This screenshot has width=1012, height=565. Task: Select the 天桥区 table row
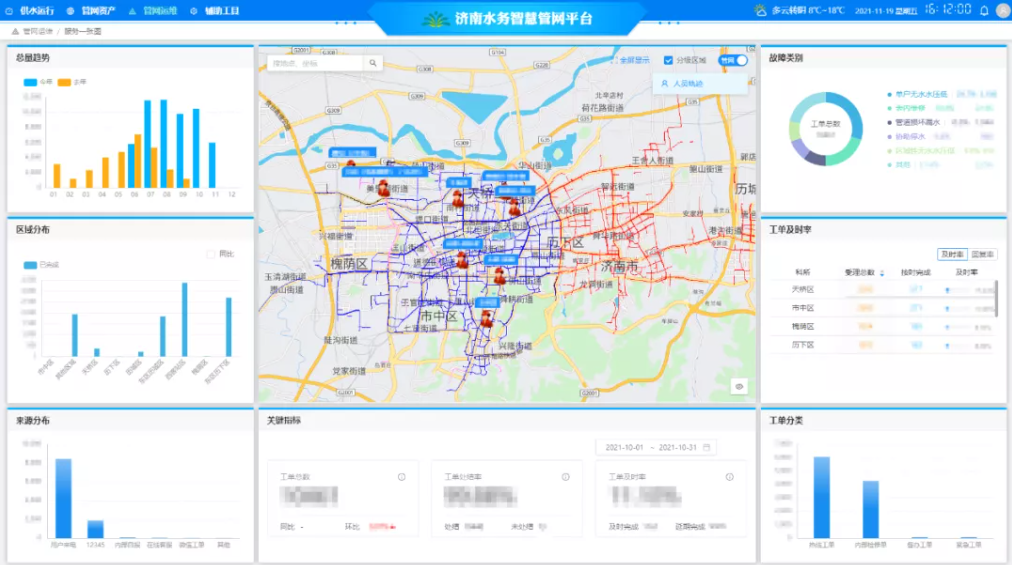882,289
